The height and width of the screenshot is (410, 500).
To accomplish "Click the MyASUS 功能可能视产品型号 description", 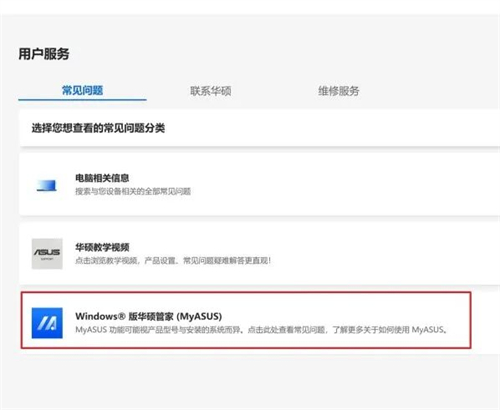I will point(261,330).
